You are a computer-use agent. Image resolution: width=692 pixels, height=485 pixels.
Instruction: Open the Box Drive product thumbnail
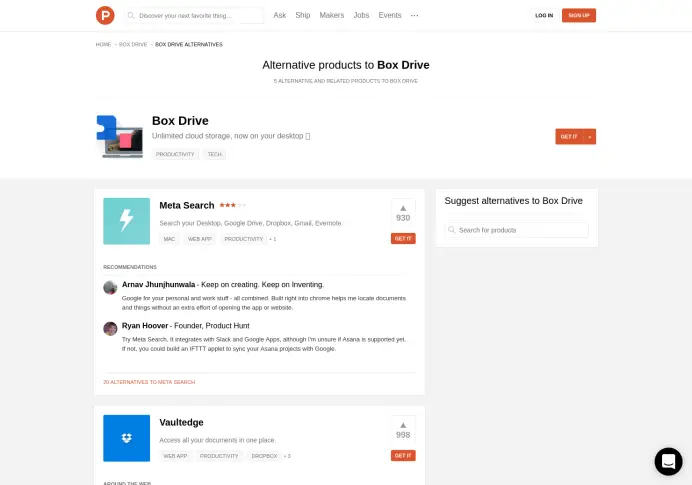point(120,136)
